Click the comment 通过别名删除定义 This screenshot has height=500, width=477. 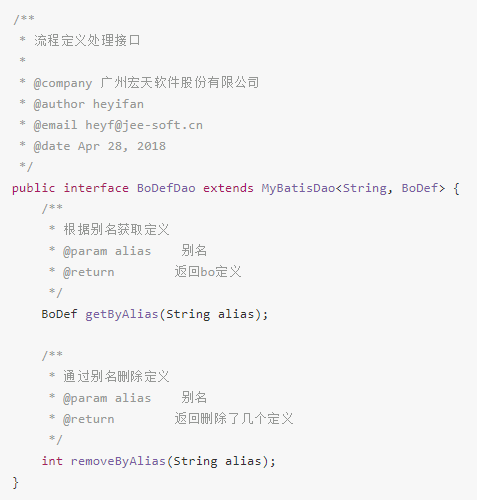pyautogui.click(x=116, y=376)
